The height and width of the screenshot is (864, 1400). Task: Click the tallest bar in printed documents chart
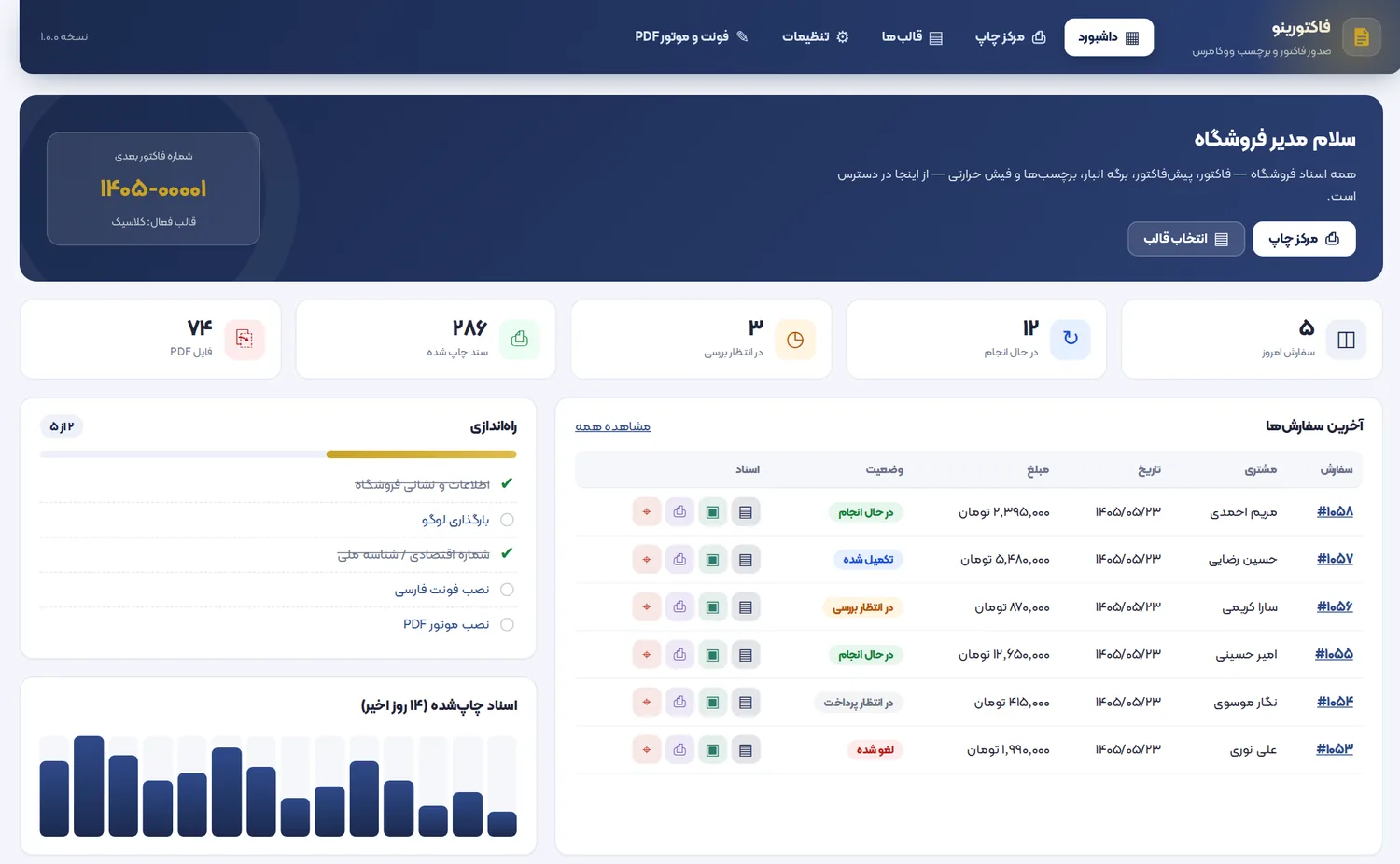tap(89, 786)
